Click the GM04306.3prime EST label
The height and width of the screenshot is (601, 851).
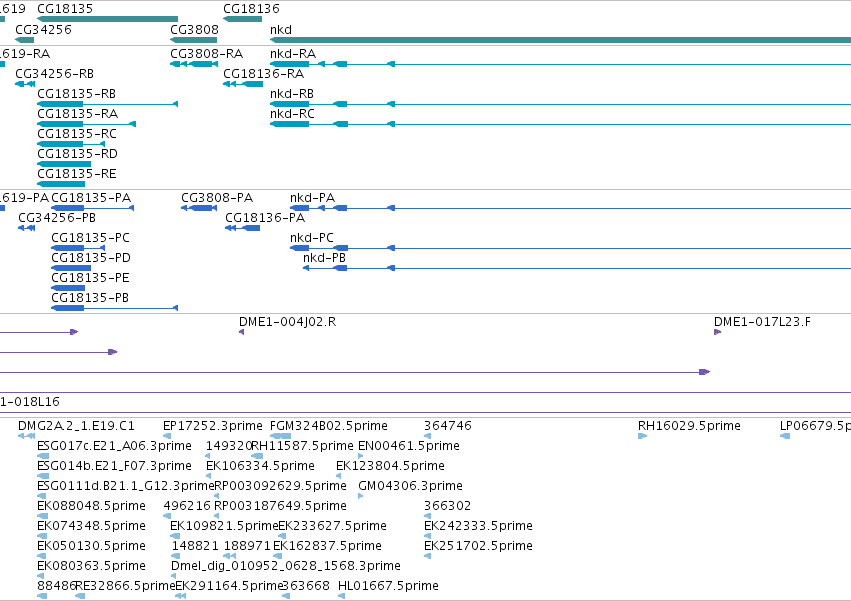[x=410, y=486]
